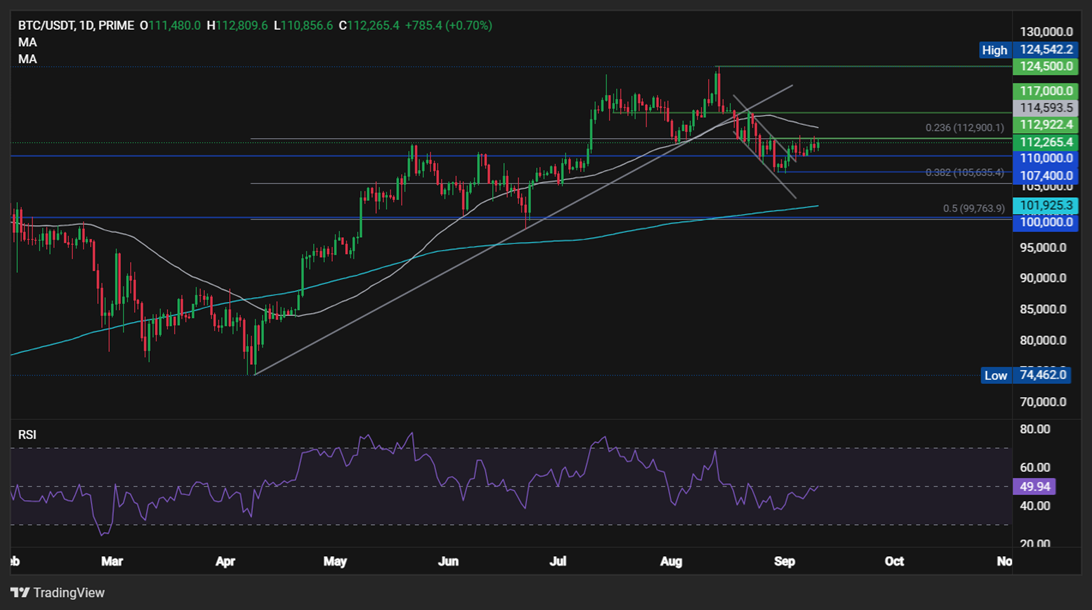Select the 124,500.0 green price label
Screen dimensions: 1092x610
[1046, 67]
